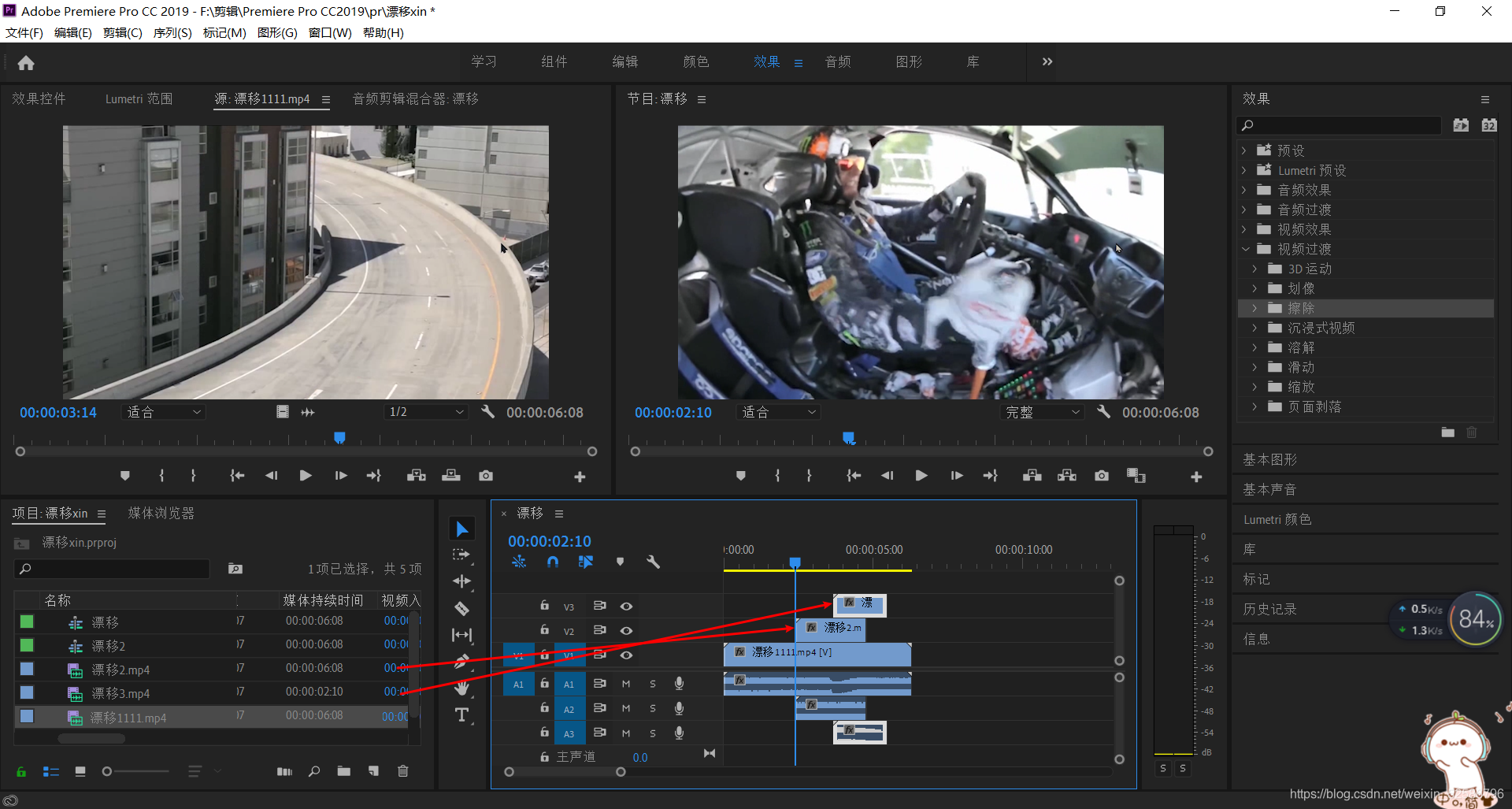The image size is (1512, 809).
Task: Switch to the 颜色 workspace
Action: (x=695, y=61)
